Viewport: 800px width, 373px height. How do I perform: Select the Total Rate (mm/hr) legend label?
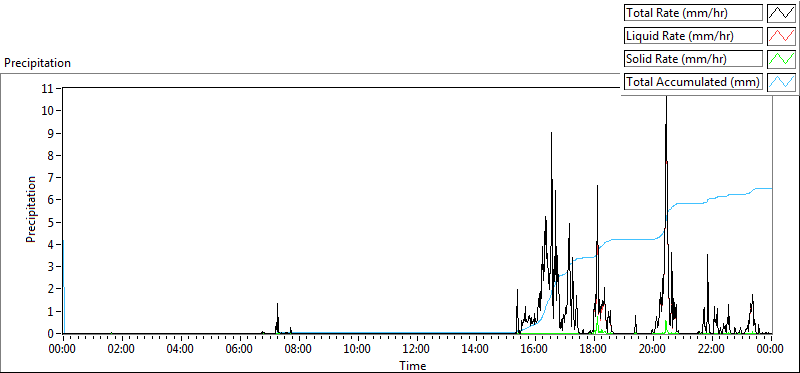(693, 13)
